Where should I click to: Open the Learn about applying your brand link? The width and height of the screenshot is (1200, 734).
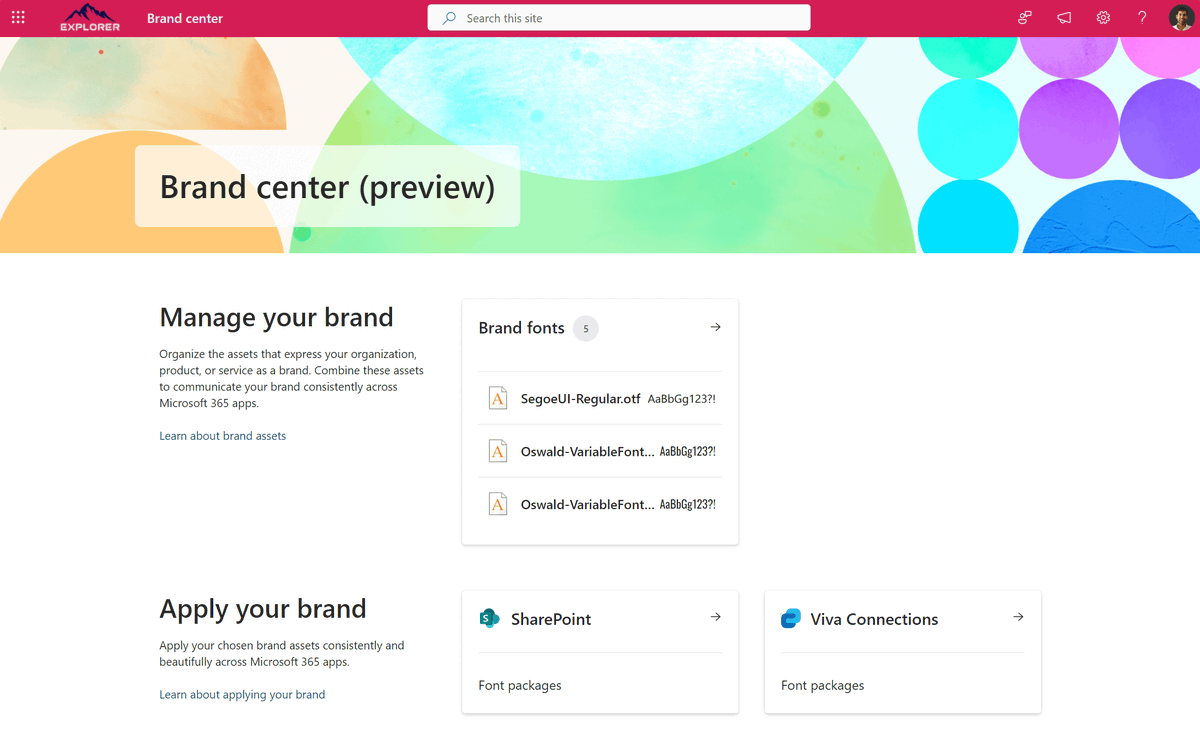click(x=242, y=694)
